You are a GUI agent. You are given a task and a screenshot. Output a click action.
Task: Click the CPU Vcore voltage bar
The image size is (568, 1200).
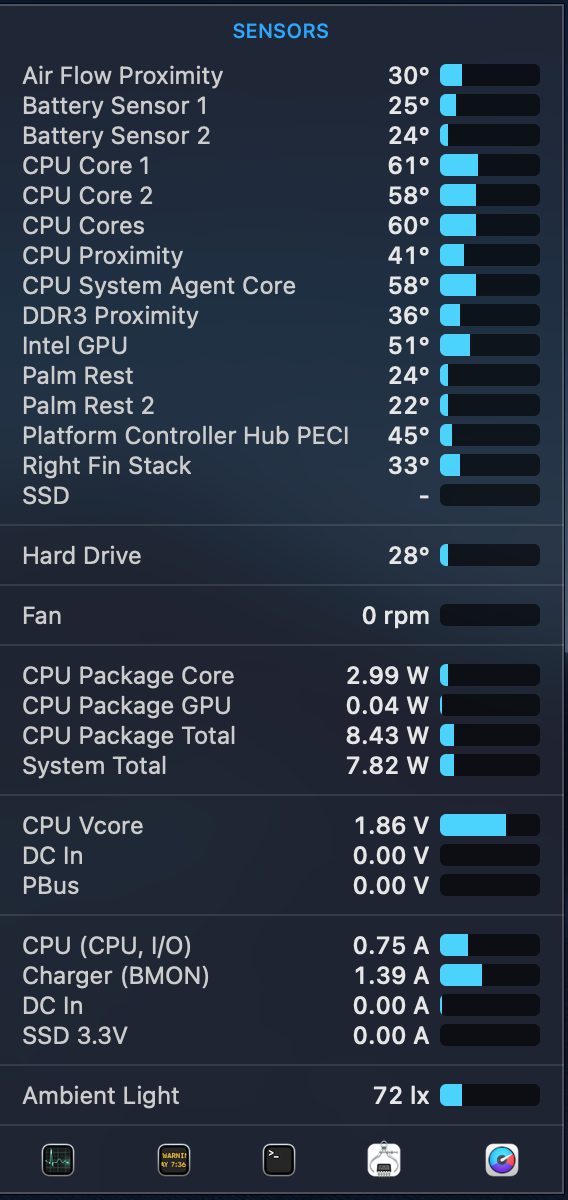point(490,825)
